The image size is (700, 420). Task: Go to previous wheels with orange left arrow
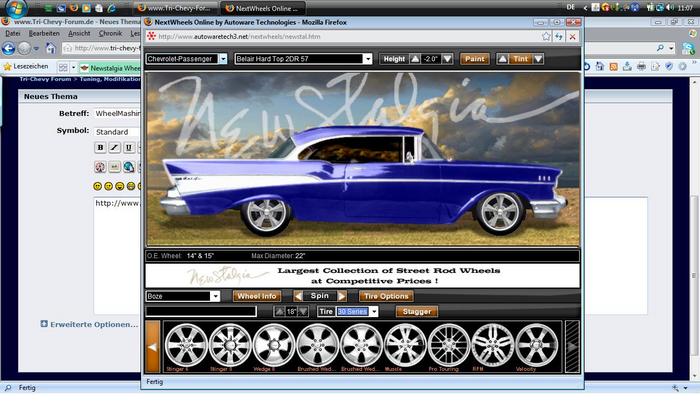[153, 347]
